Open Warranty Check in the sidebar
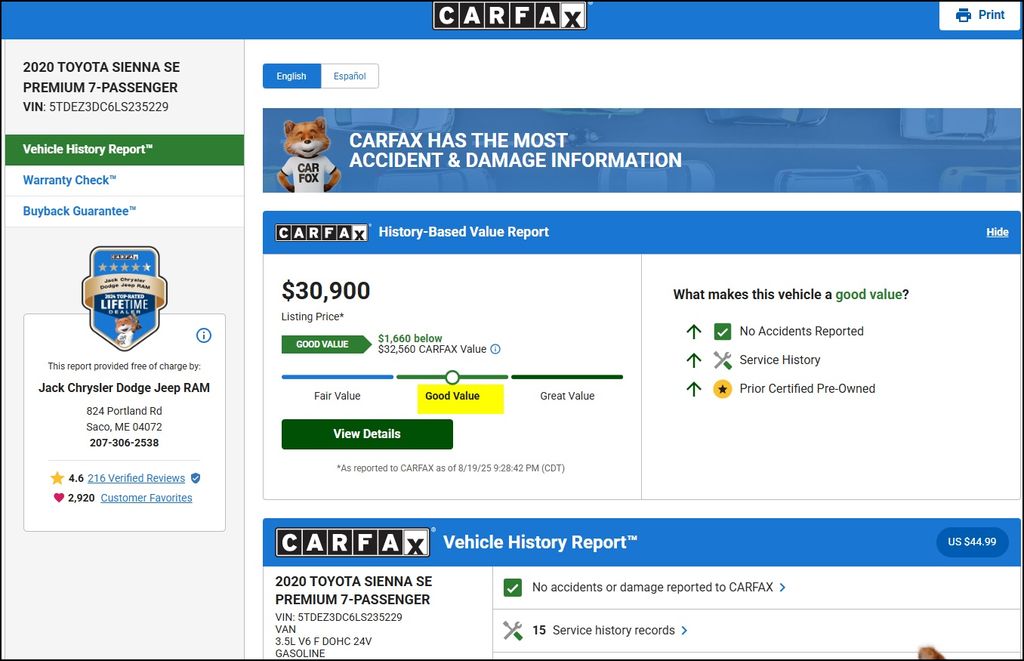The width and height of the screenshot is (1024, 661). (x=124, y=180)
